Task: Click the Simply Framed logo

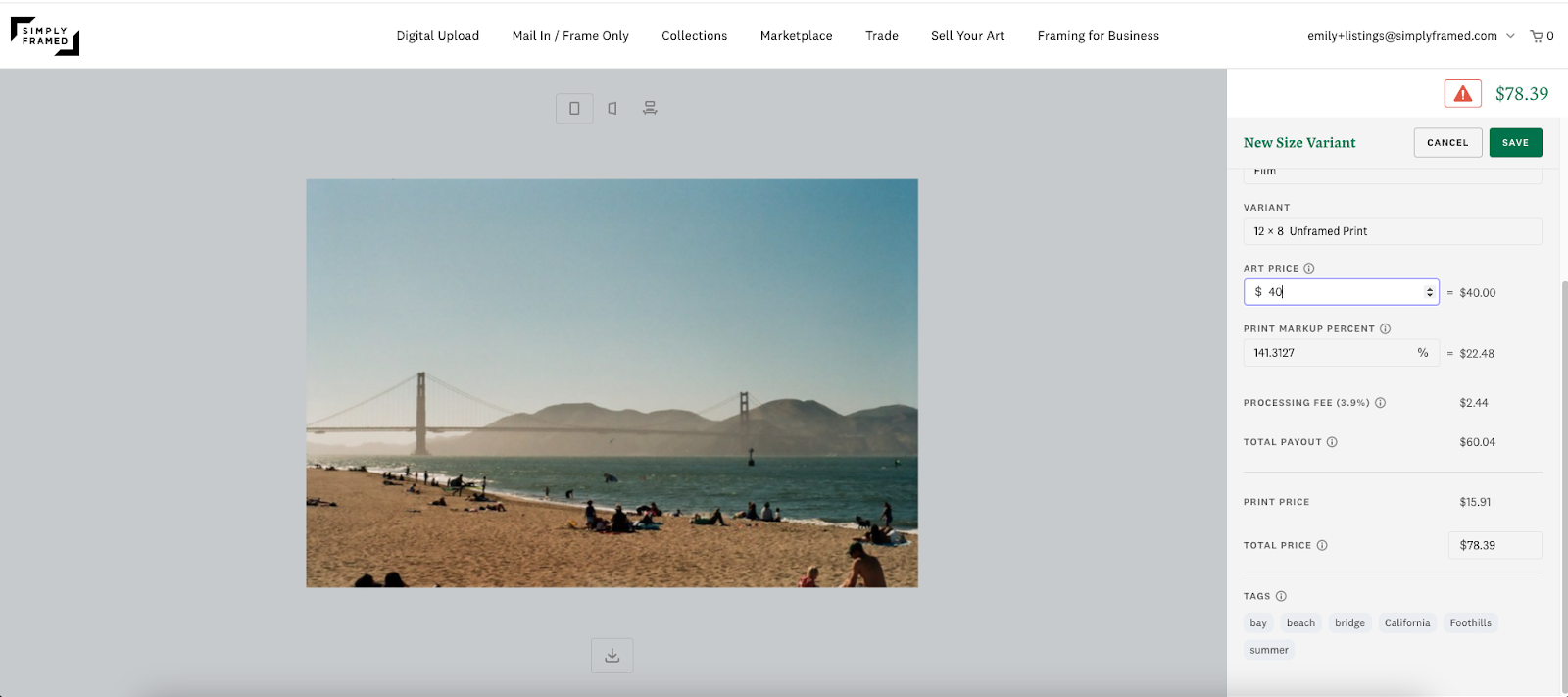Action: tap(45, 36)
